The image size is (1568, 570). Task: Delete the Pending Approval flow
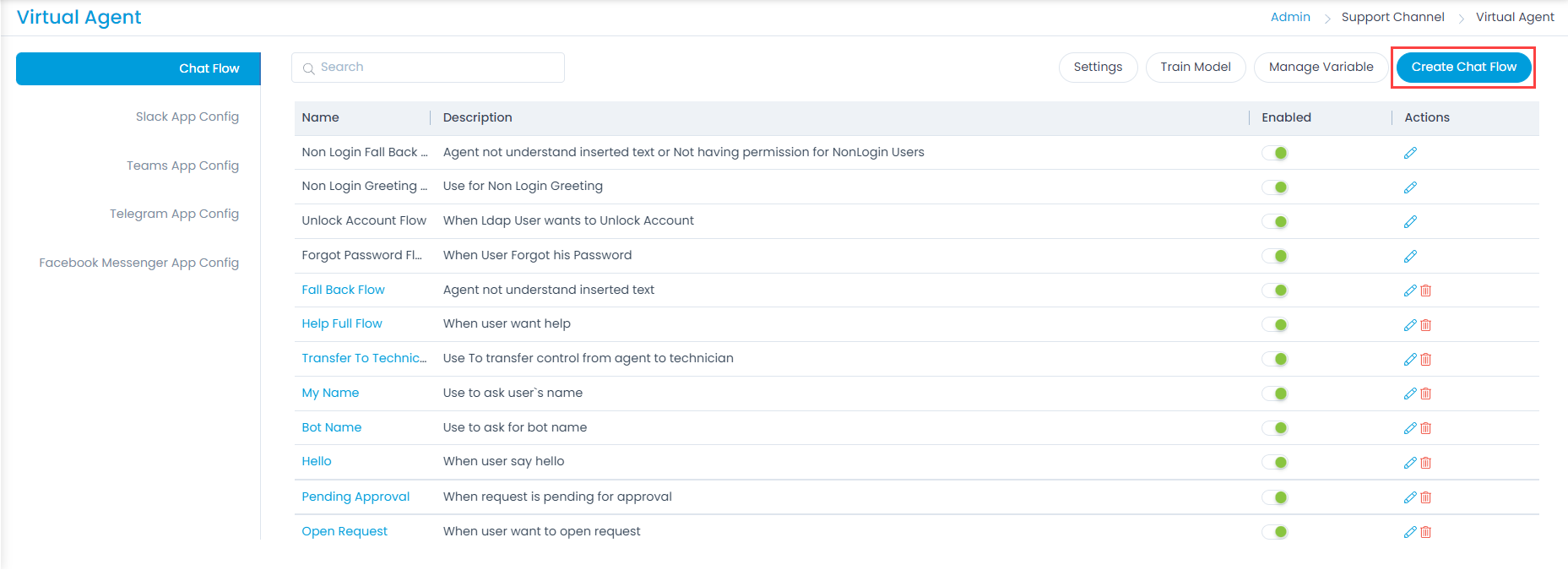pyautogui.click(x=1426, y=497)
